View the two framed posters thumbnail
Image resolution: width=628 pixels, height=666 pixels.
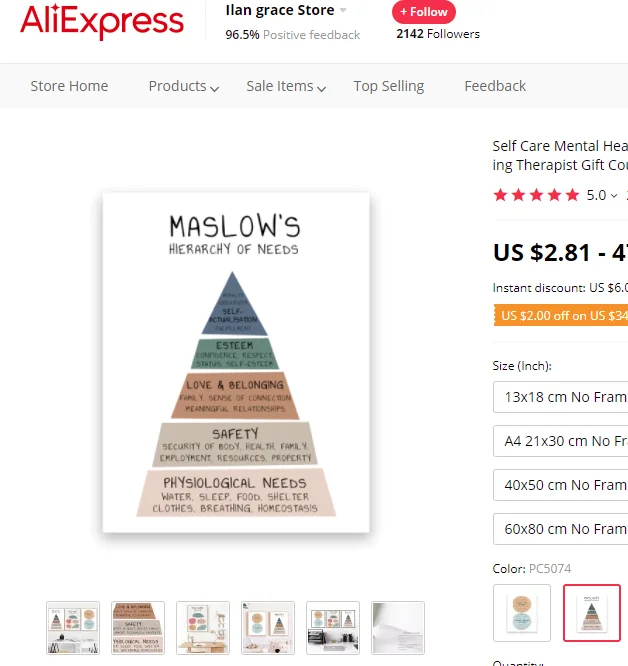(268, 628)
